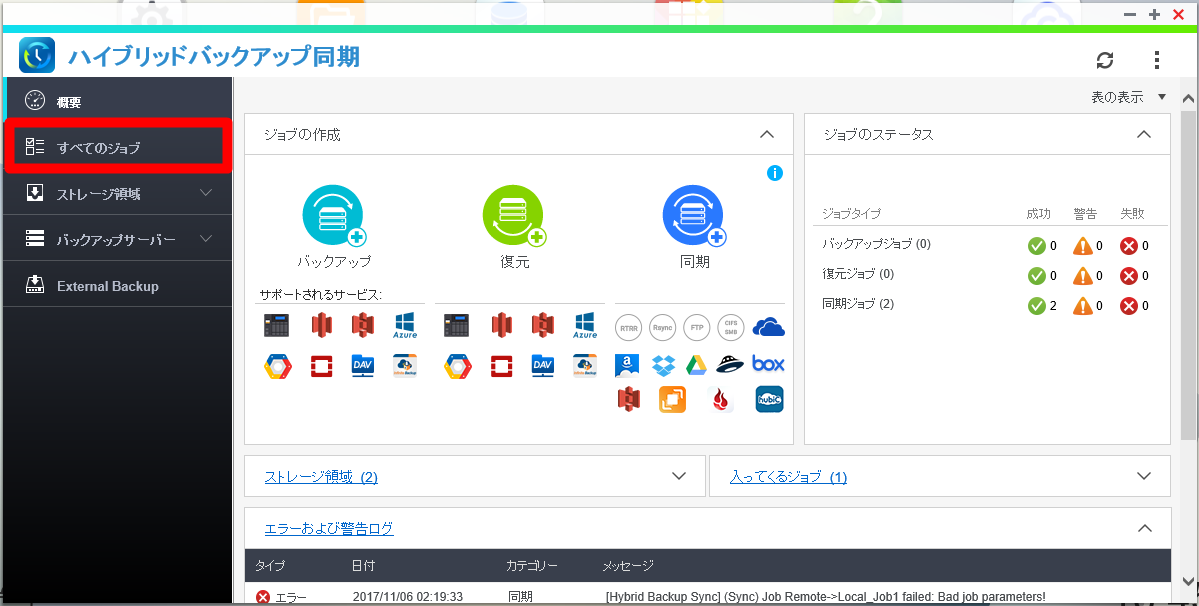Open the 入ってくるジョブ (1) link
Image resolution: width=1199 pixels, height=606 pixels.
788,477
